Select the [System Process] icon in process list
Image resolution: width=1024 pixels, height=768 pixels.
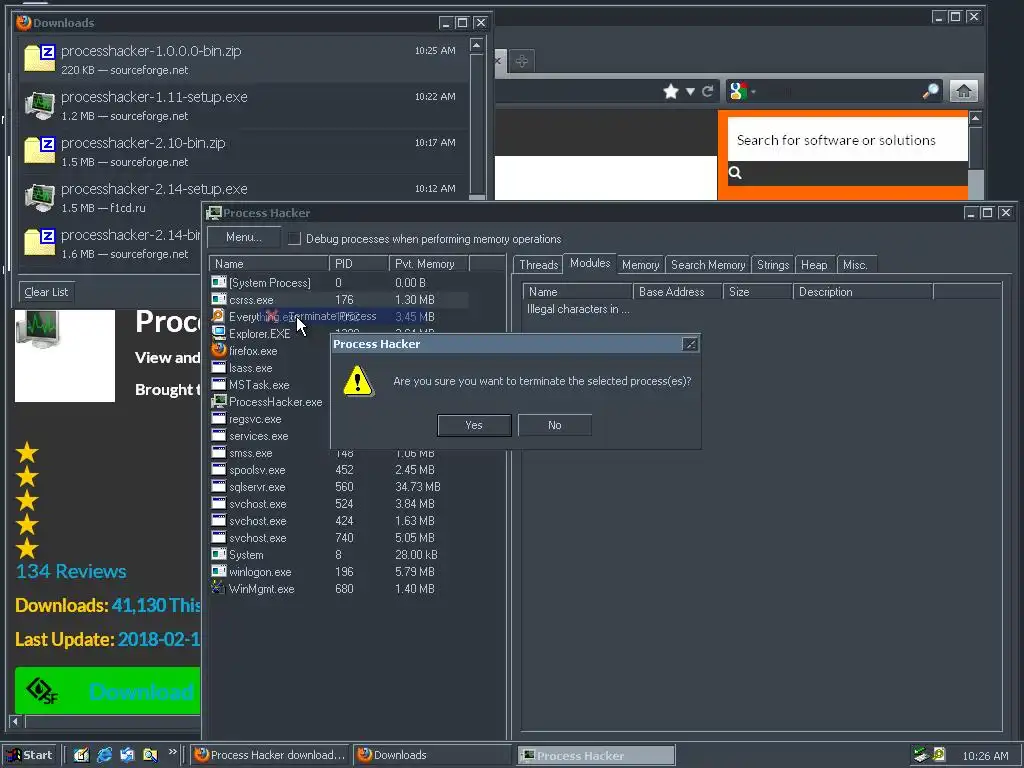point(219,282)
